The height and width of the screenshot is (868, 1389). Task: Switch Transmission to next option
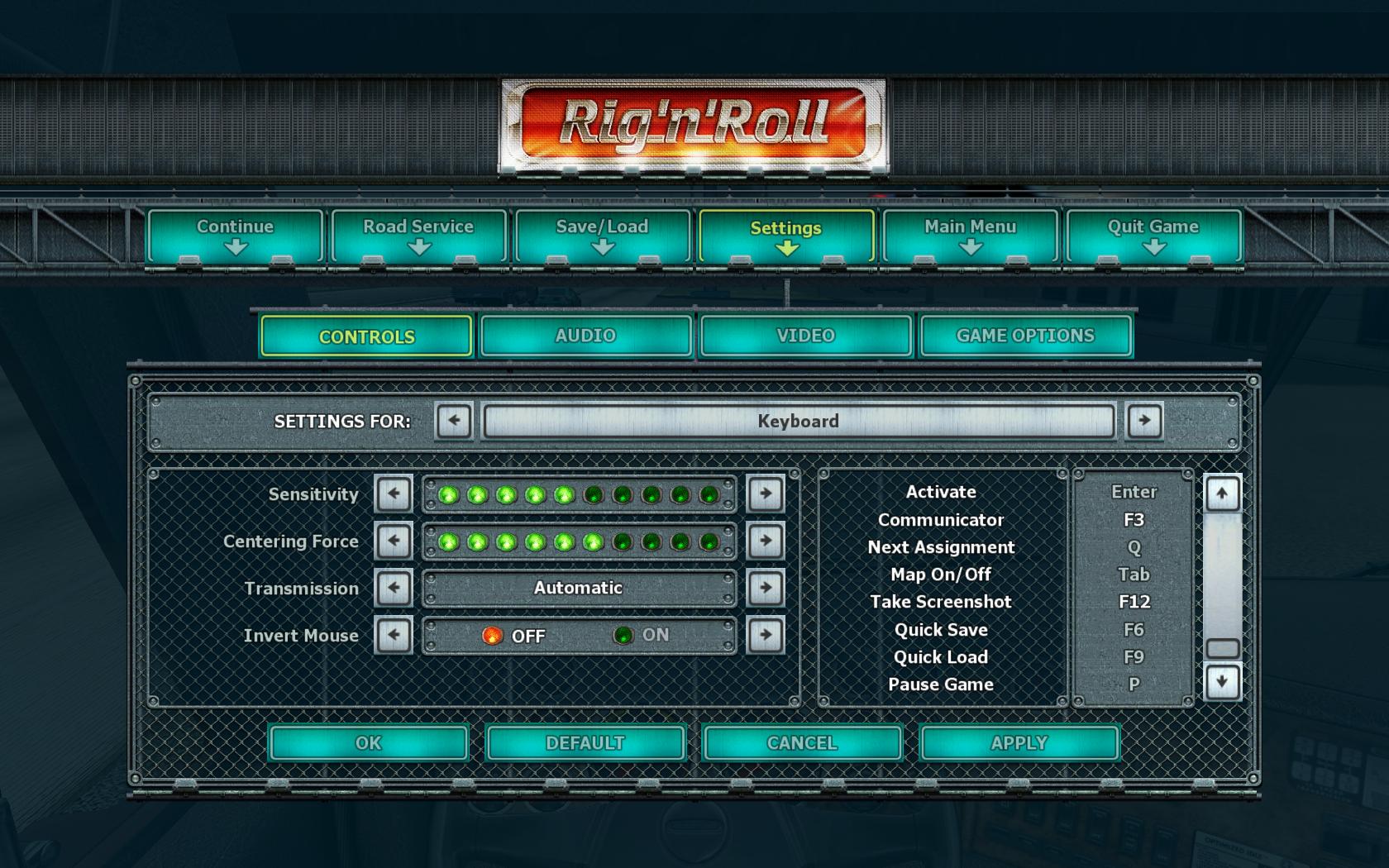click(x=766, y=589)
